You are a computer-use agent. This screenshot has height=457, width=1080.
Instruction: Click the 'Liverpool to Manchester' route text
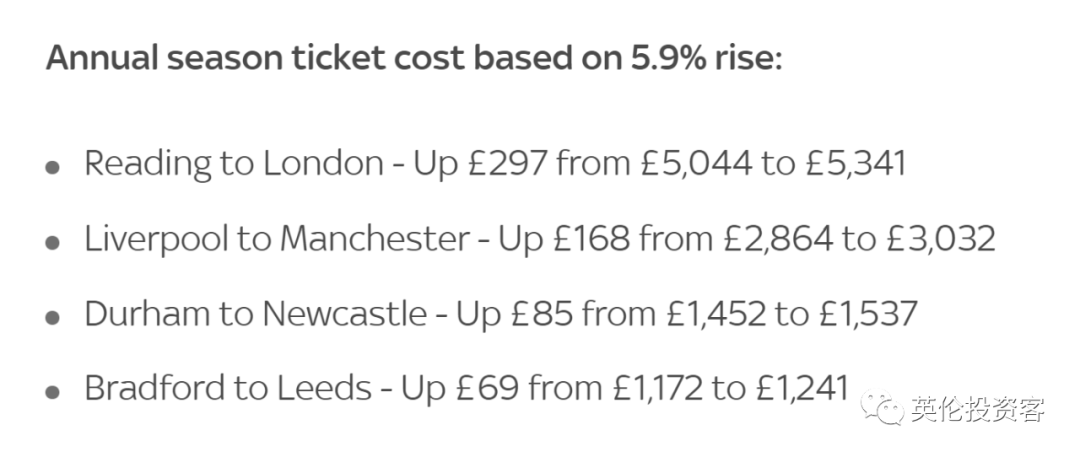click(277, 239)
